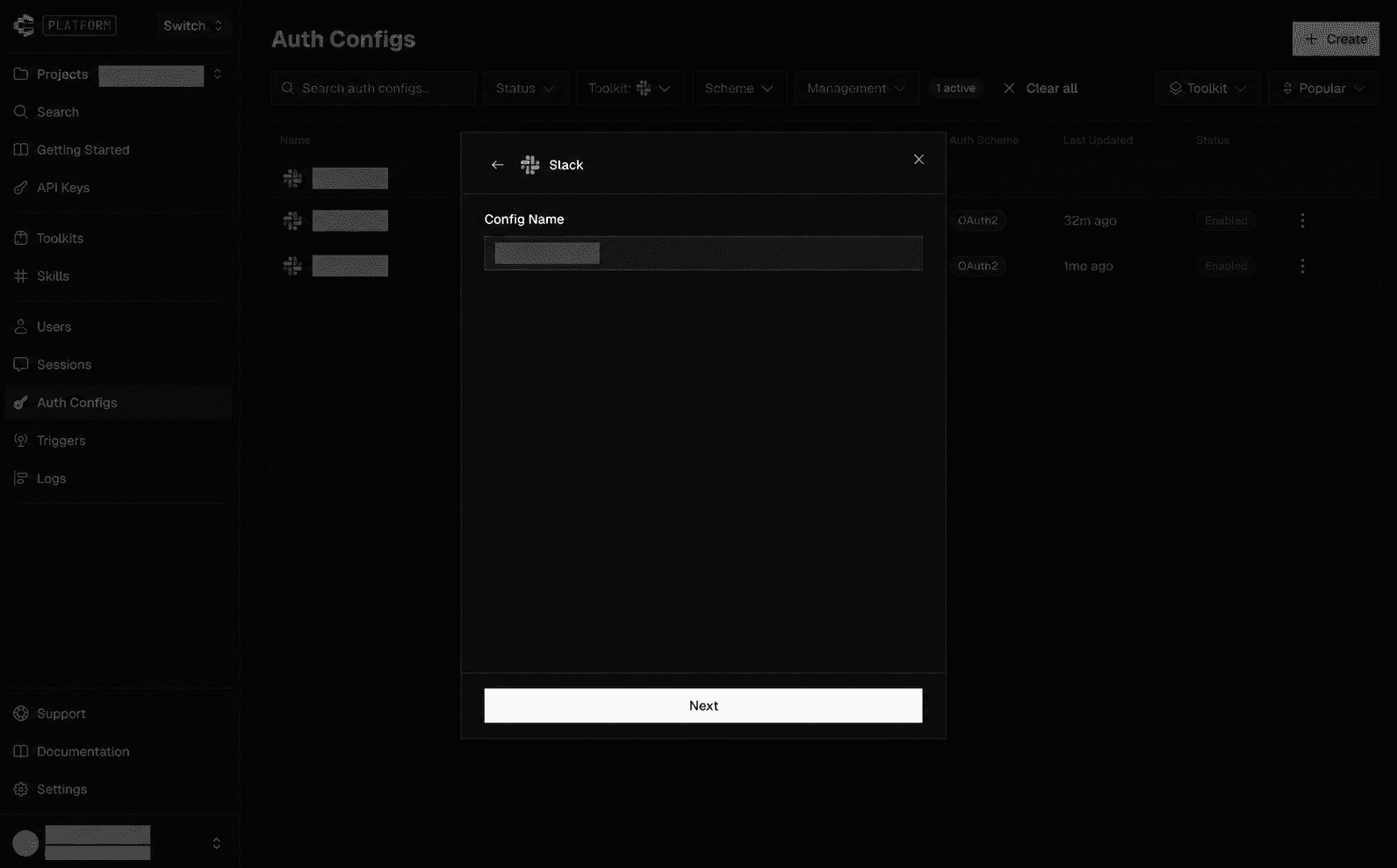Viewport: 1397px width, 868px height.
Task: Click the Settings gear icon
Action: 21,789
